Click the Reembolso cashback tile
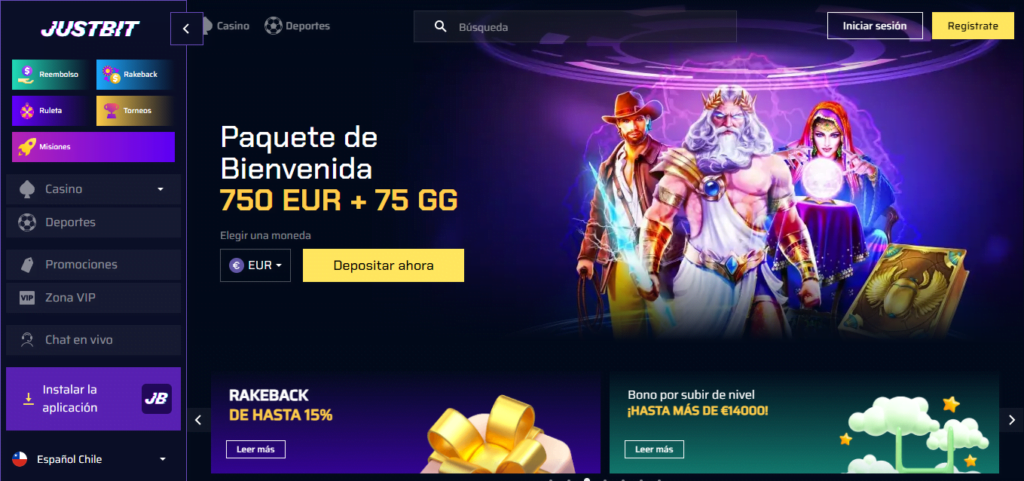The height and width of the screenshot is (481, 1024). point(50,74)
